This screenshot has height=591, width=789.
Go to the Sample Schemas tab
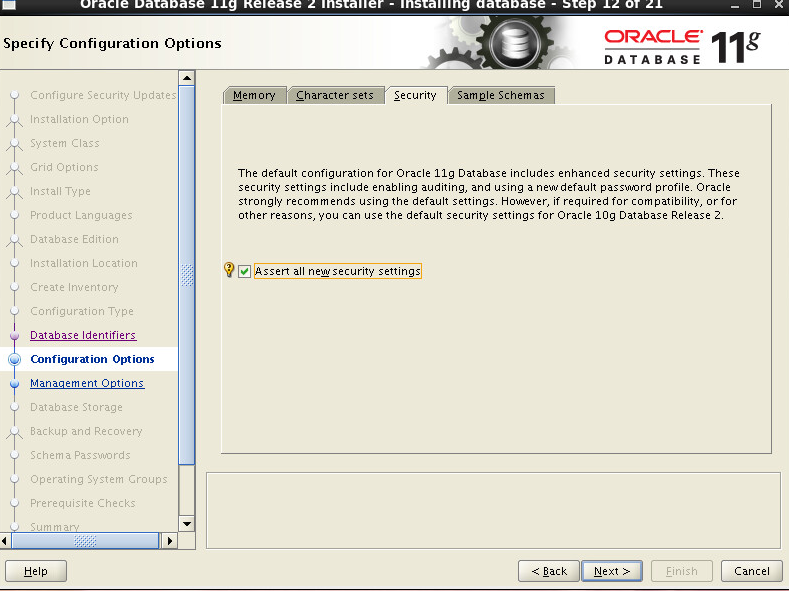501,95
